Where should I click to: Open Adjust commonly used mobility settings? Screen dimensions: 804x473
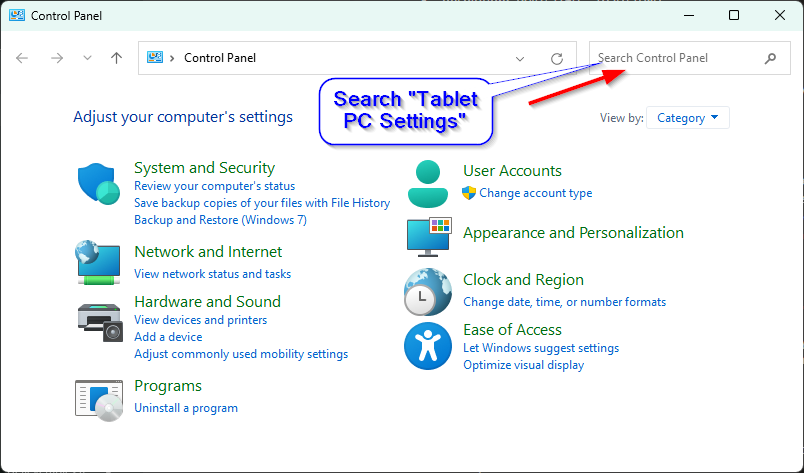[x=241, y=354]
